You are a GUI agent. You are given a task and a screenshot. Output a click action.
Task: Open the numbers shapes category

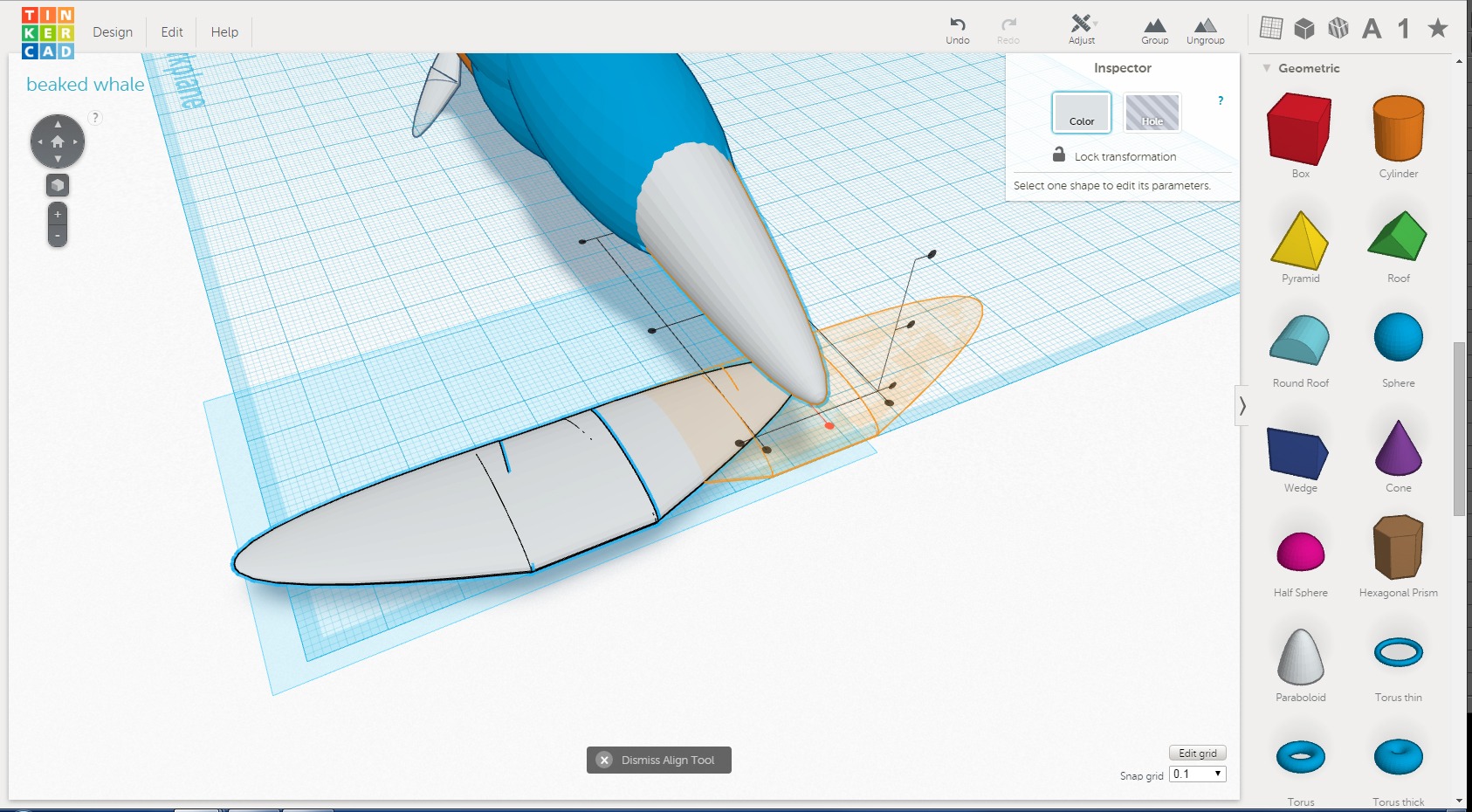pyautogui.click(x=1404, y=29)
